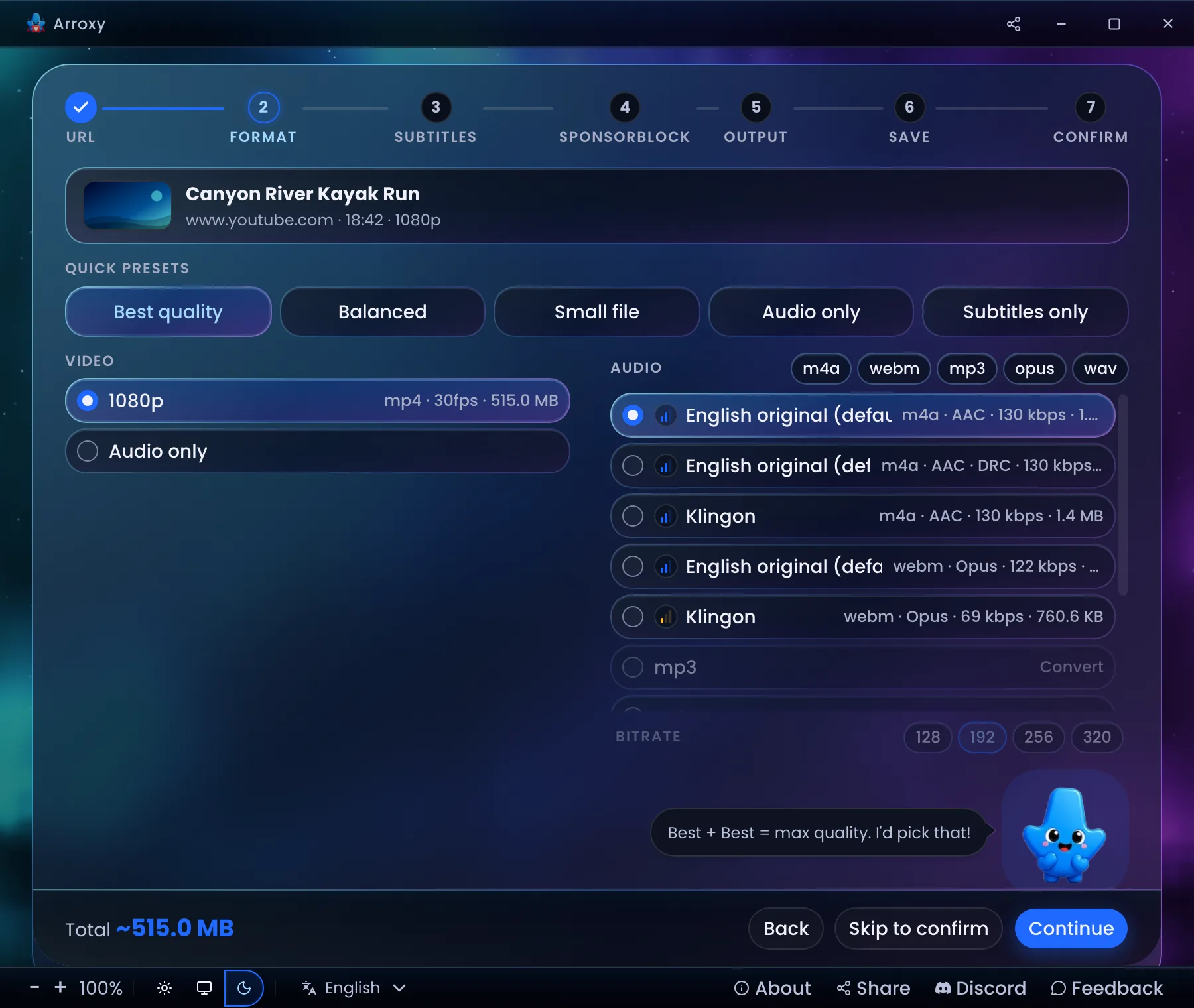This screenshot has width=1194, height=1008.
Task: Select English original m4a AAC DRC track
Action: (862, 466)
